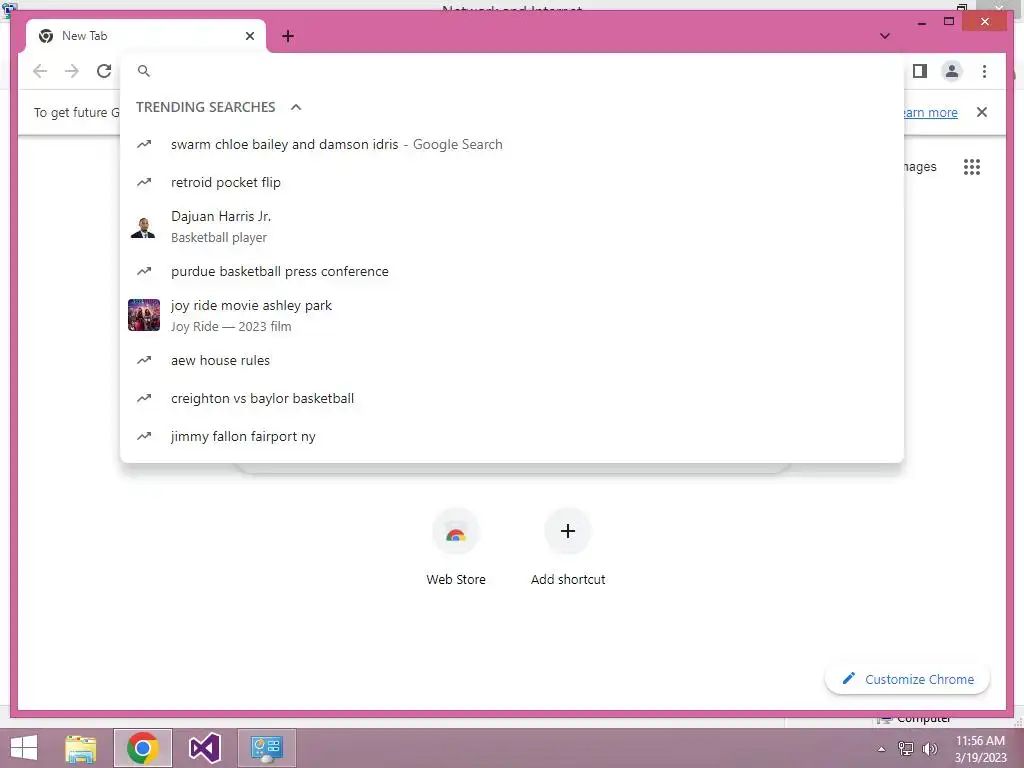Open File Explorer from the taskbar
This screenshot has height=768, width=1024.
click(x=81, y=748)
